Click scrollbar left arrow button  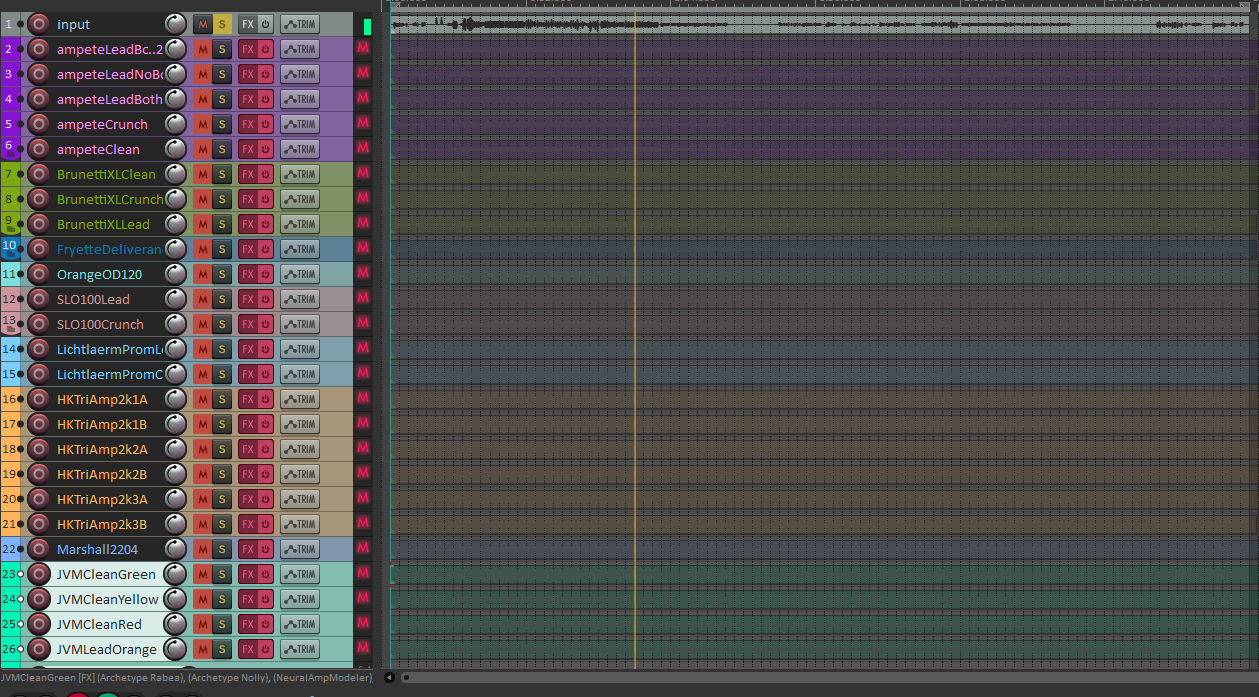[x=389, y=677]
